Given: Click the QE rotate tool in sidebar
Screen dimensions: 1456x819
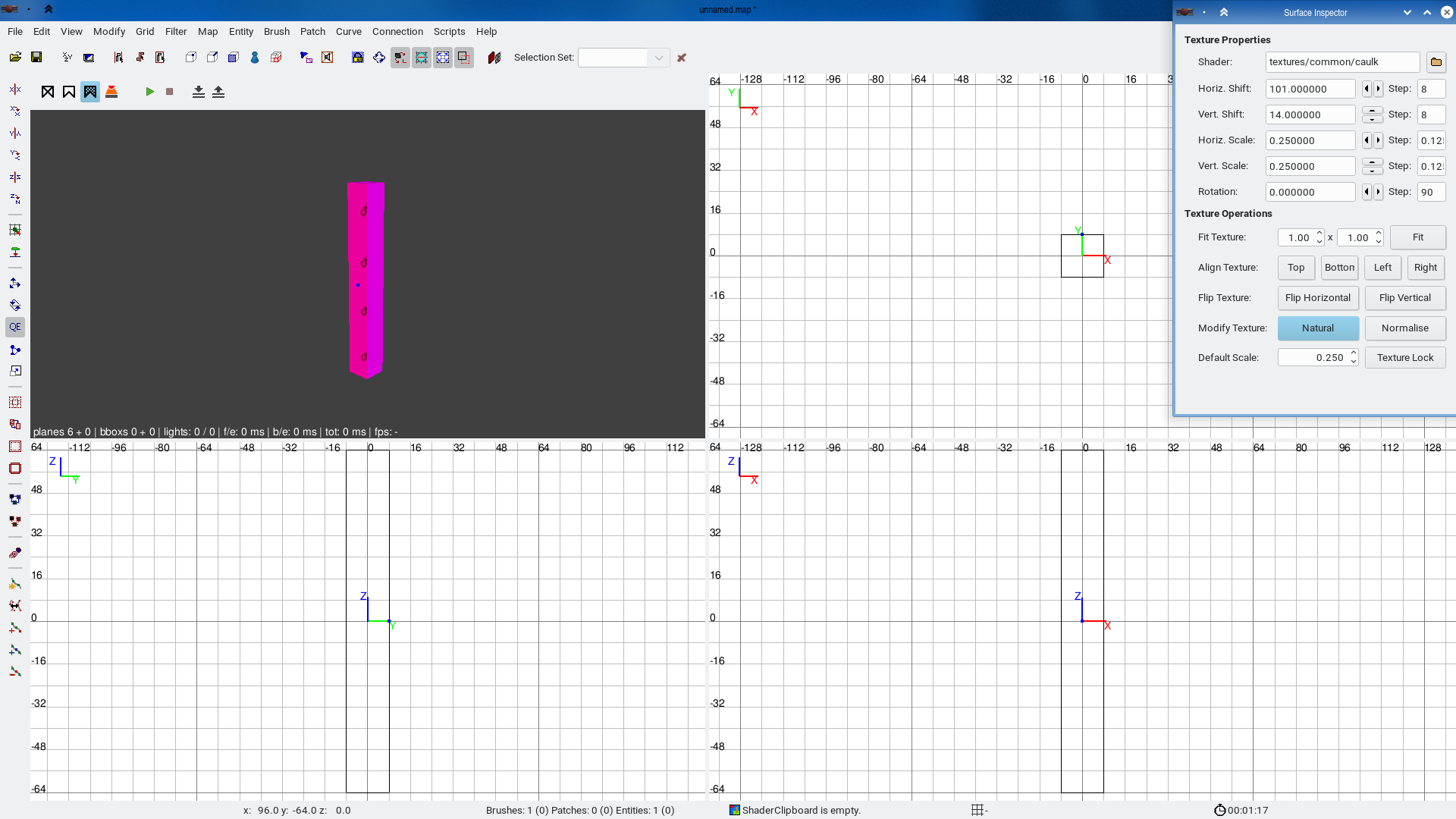Looking at the screenshot, I should [15, 328].
